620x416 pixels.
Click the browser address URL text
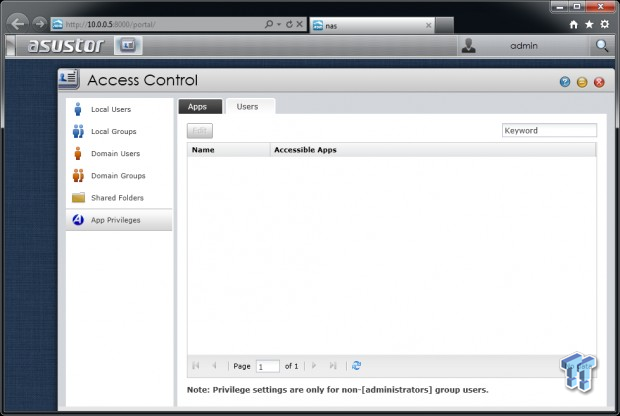(110, 25)
